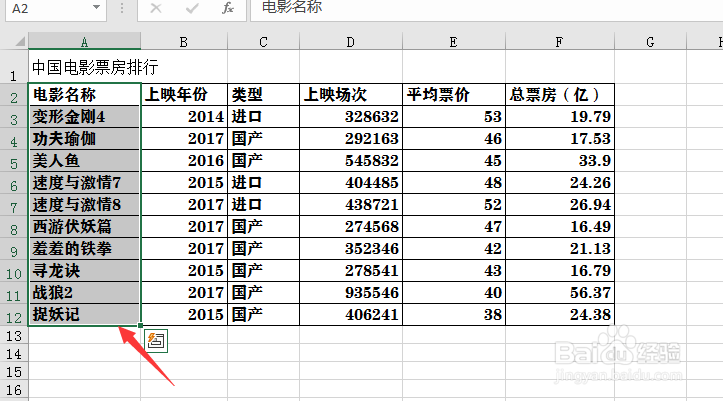This screenshot has width=723, height=401.
Task: Select column A header
Action: pyautogui.click(x=84, y=42)
